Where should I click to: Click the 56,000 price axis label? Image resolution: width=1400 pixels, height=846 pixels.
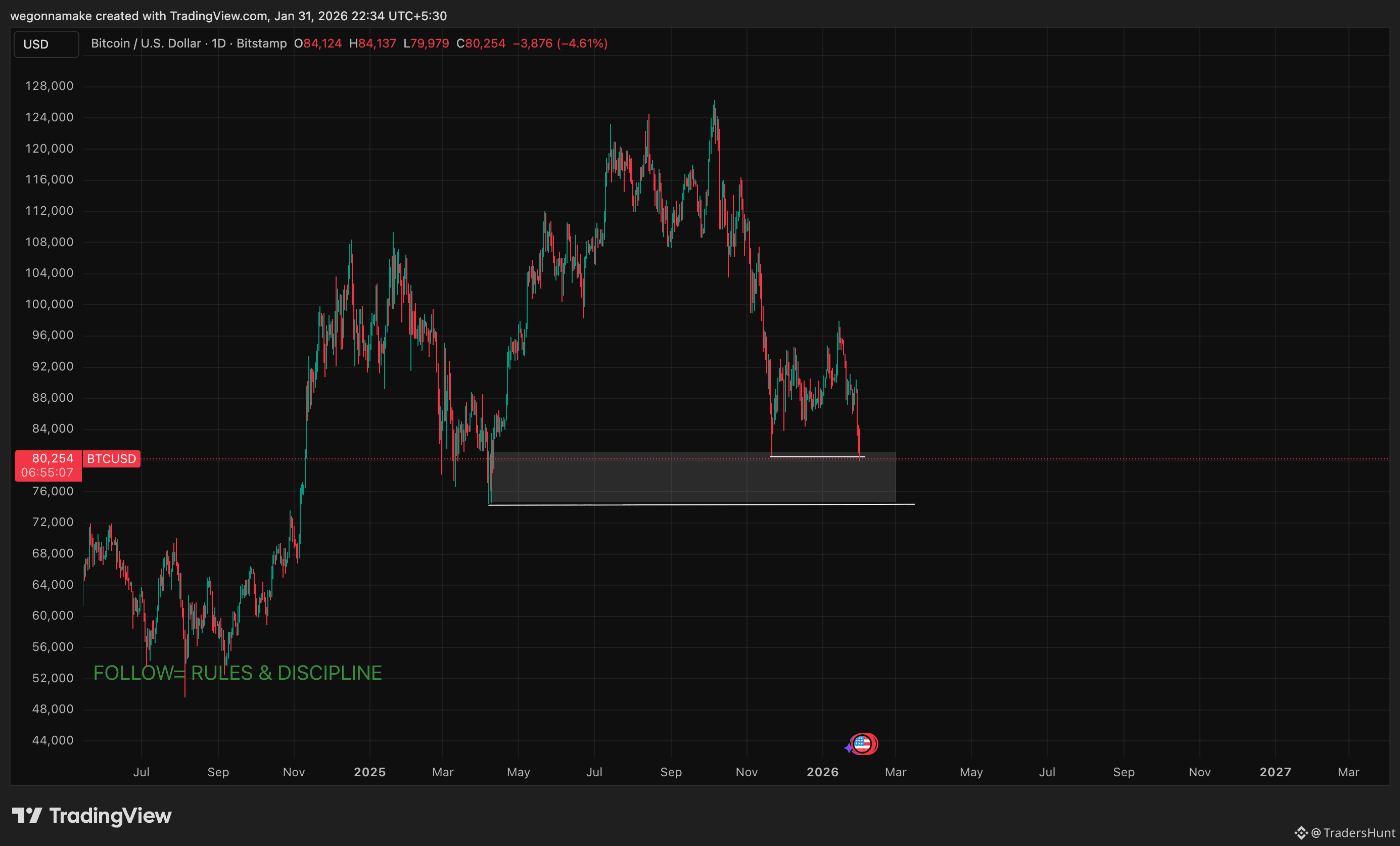point(53,646)
